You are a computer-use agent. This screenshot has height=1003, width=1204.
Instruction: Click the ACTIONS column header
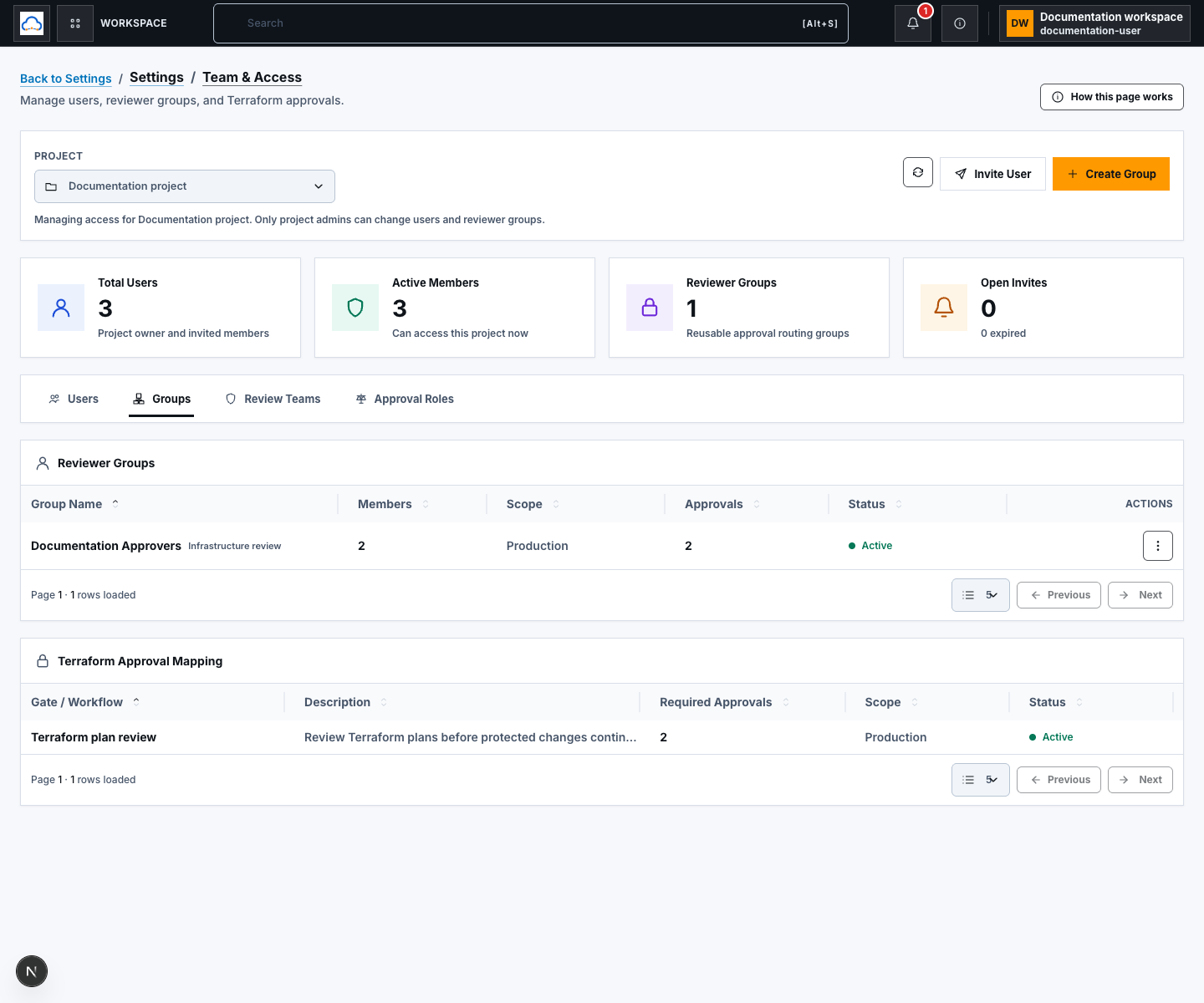(1149, 504)
